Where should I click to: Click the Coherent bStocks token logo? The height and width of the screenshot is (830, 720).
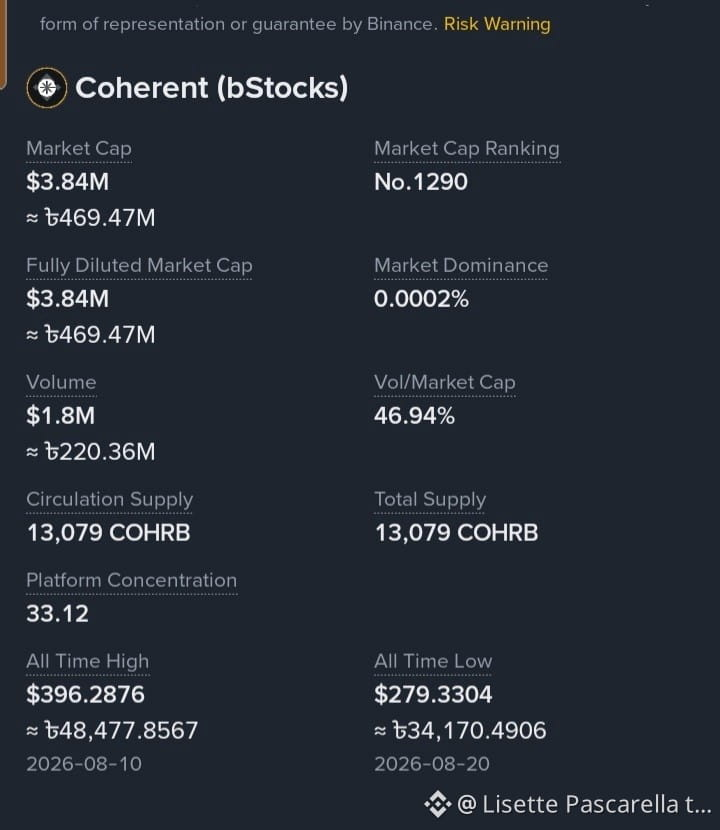[47, 88]
